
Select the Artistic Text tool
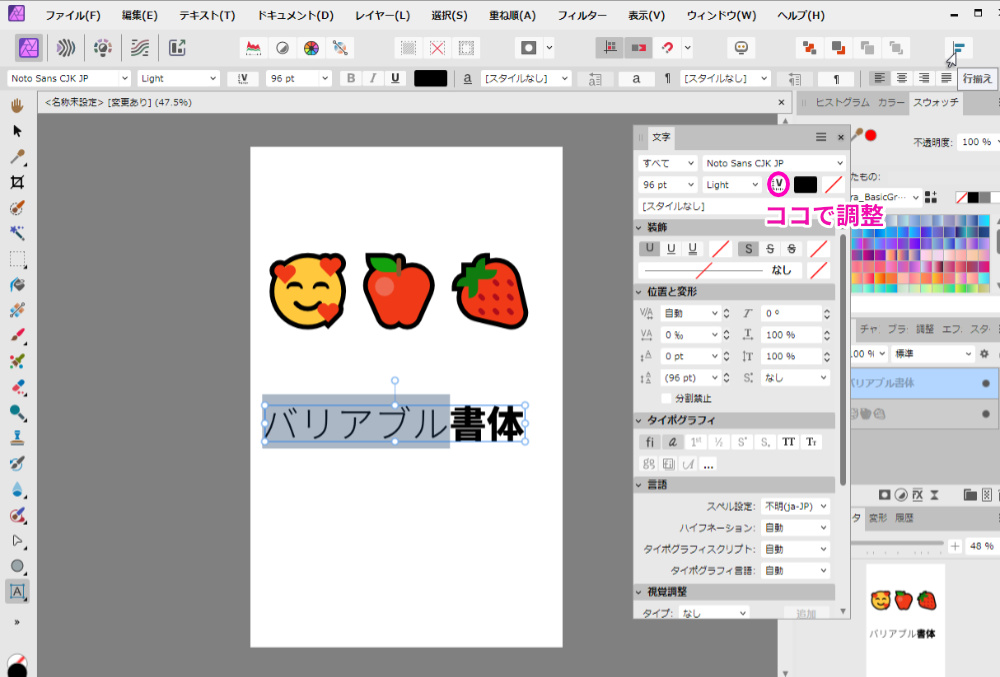click(x=17, y=591)
